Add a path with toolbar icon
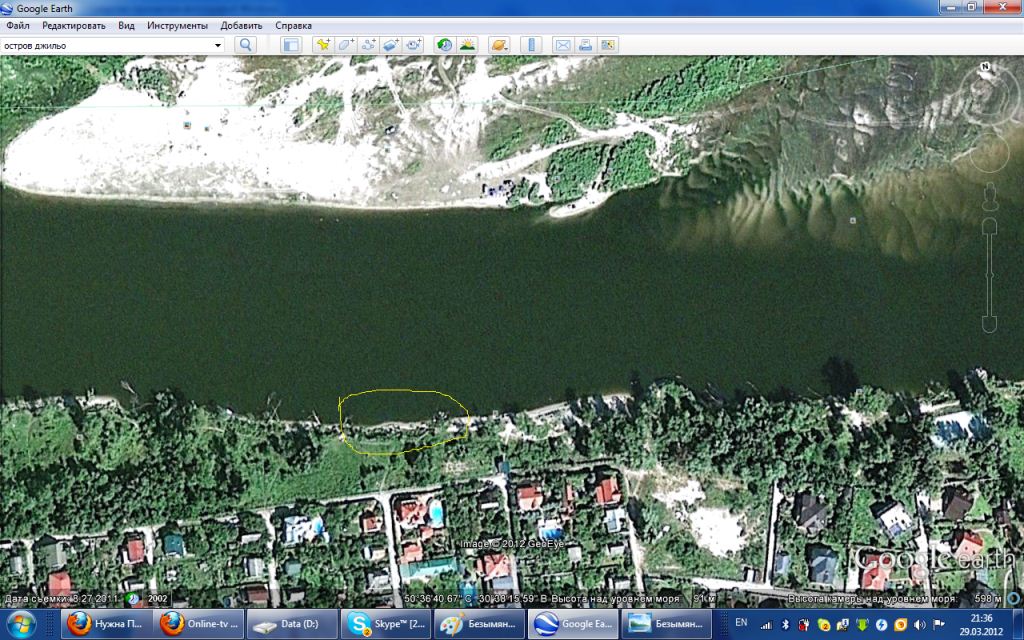Image resolution: width=1024 pixels, height=640 pixels. pos(369,45)
